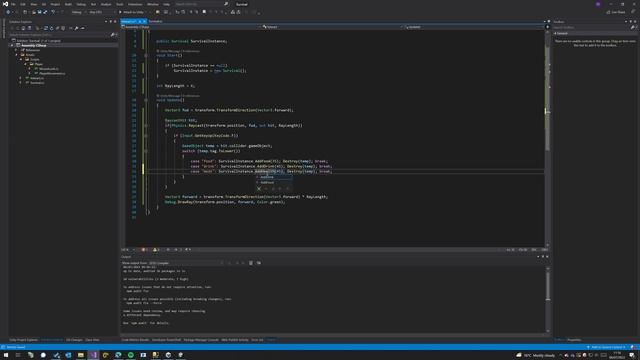Open the Analyze menu
Viewport: 640px width, 360px height.
106,4
